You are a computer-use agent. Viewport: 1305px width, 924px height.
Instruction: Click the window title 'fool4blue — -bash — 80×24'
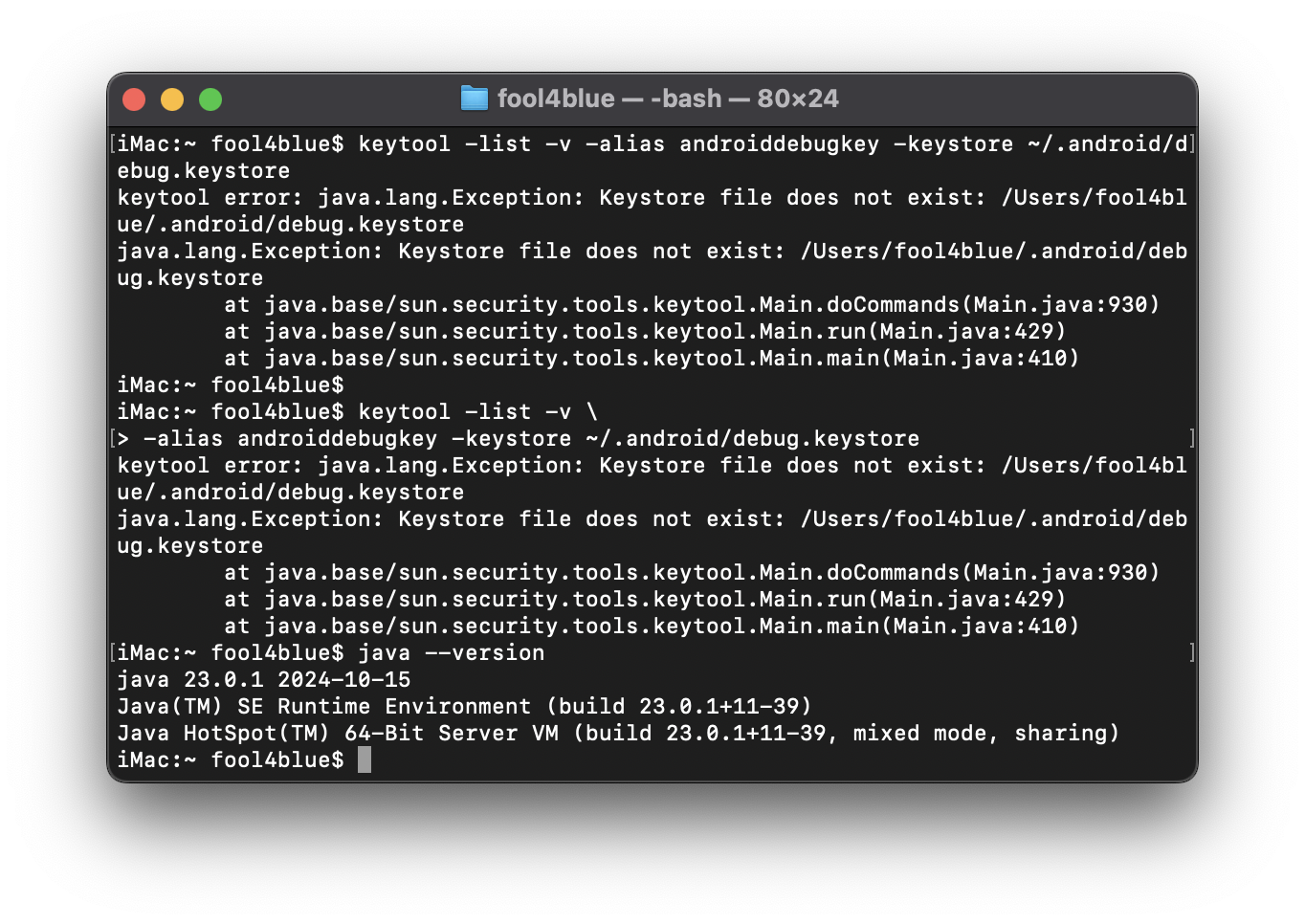668,99
